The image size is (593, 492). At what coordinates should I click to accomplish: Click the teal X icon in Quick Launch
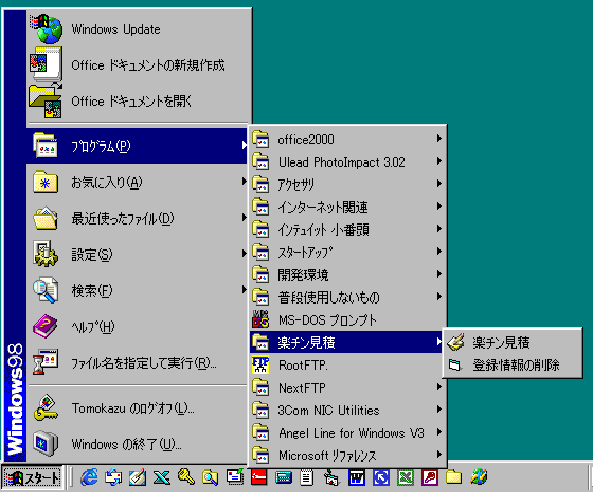pos(161,477)
